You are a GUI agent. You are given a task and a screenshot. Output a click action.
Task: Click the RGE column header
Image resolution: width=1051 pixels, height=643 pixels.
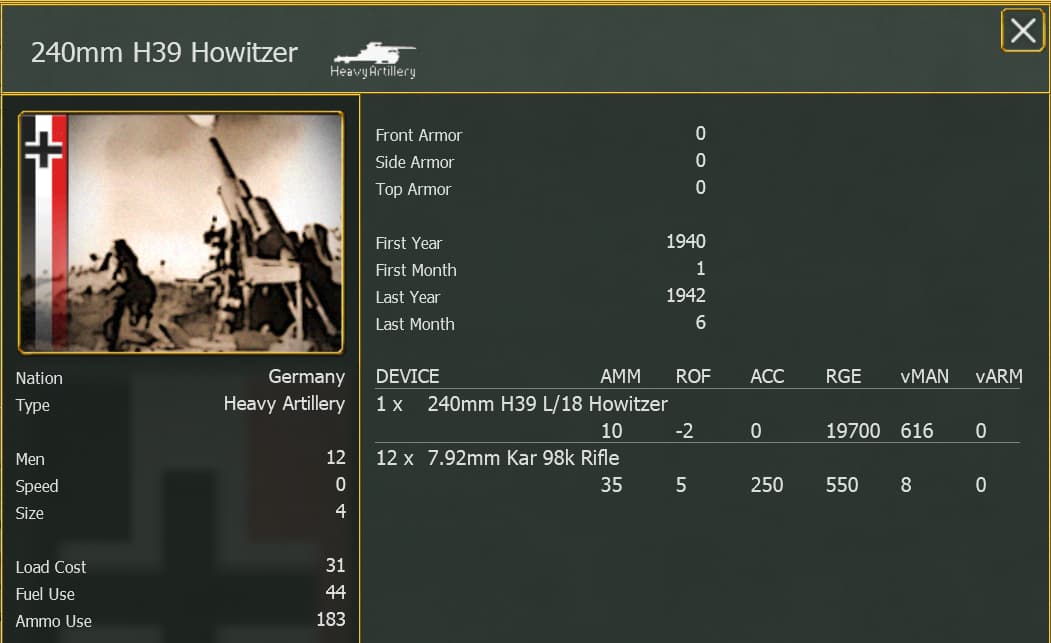point(843,377)
